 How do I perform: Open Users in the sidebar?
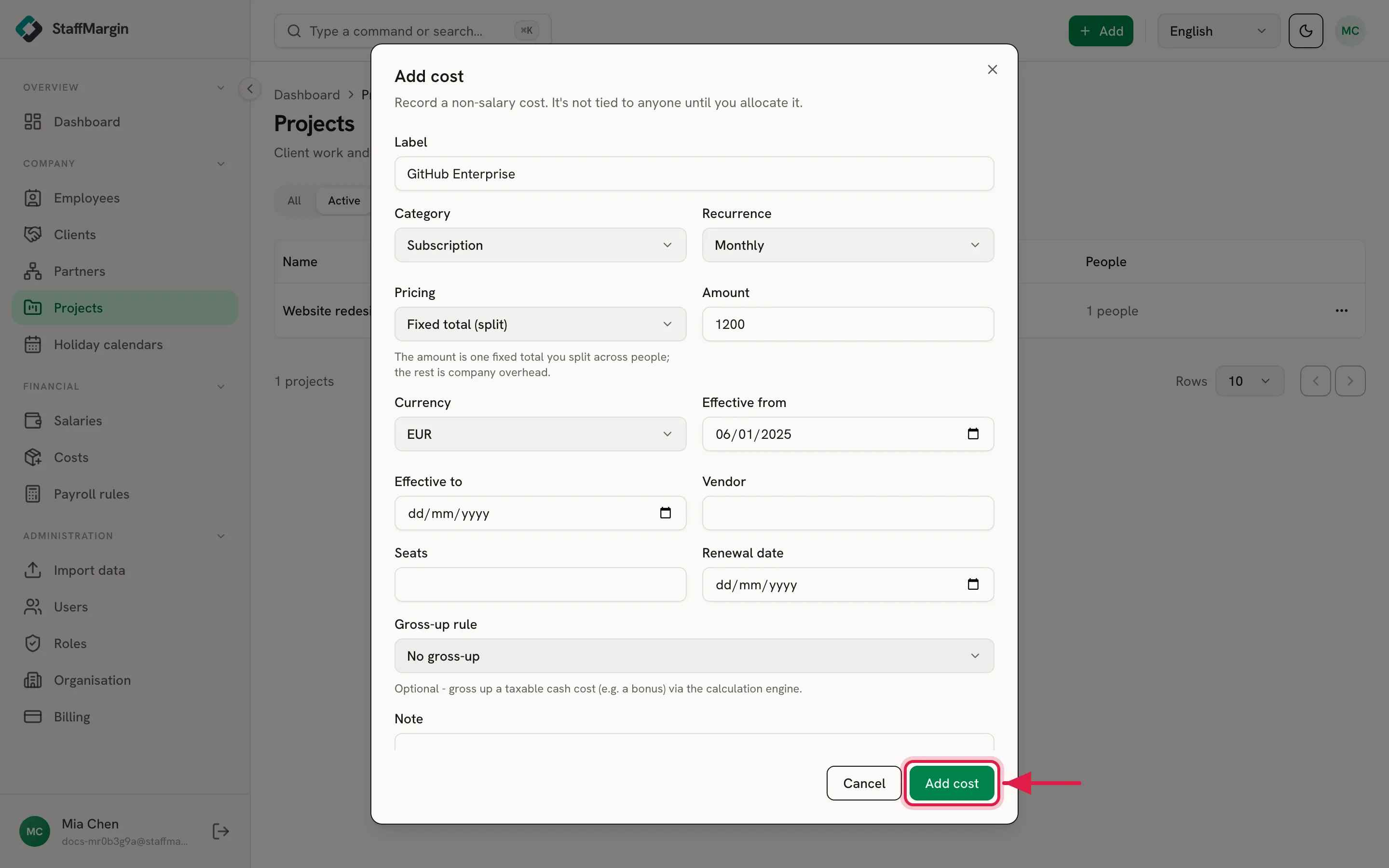[x=124, y=607]
